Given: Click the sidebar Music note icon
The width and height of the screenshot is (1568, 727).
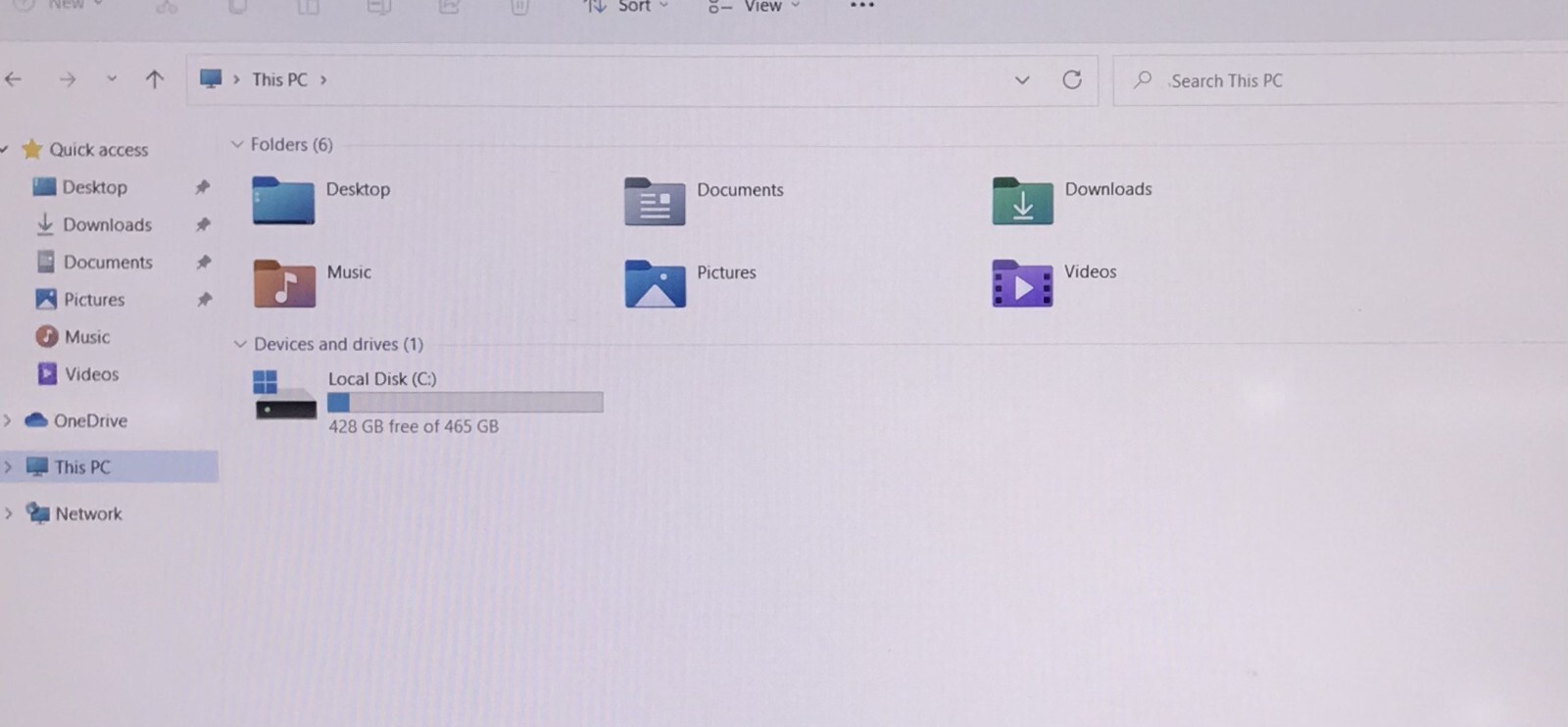Looking at the screenshot, I should pos(46,336).
